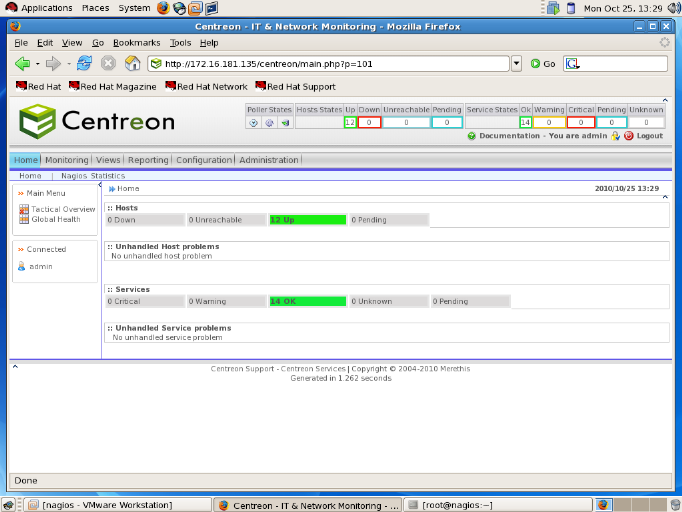The image size is (682, 512).
Task: Open the Go menu
Action: (98, 43)
